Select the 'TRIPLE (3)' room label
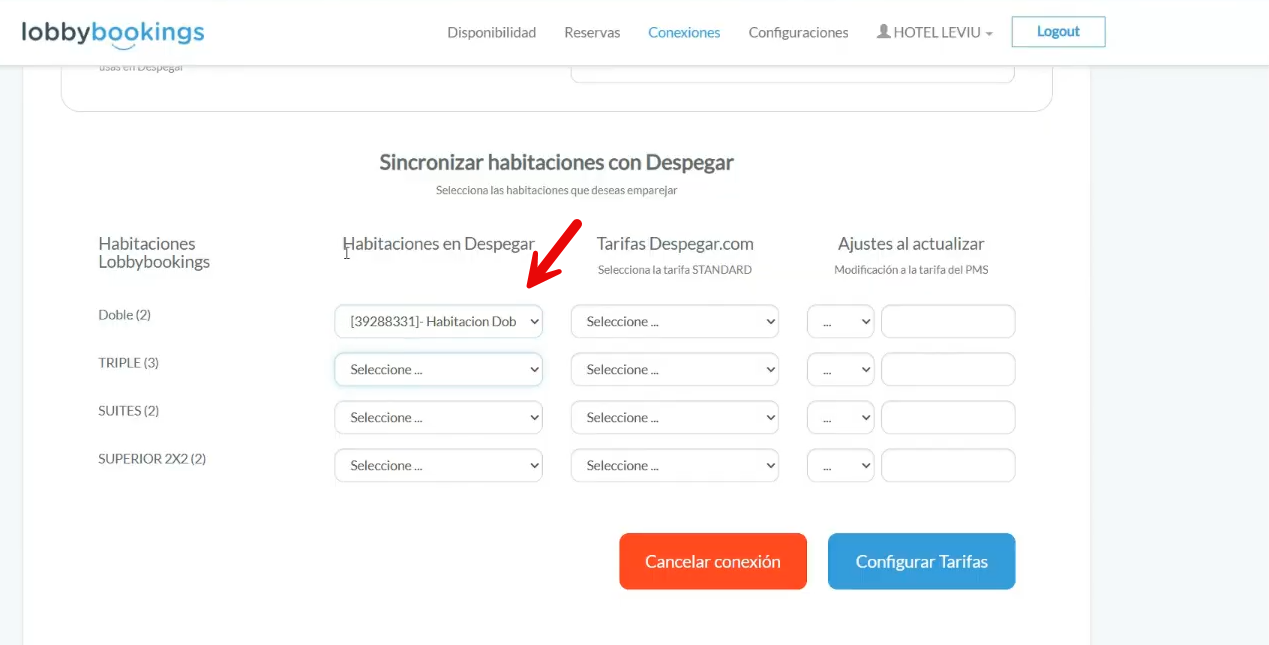Screen dimensions: 1269x645 (129, 363)
